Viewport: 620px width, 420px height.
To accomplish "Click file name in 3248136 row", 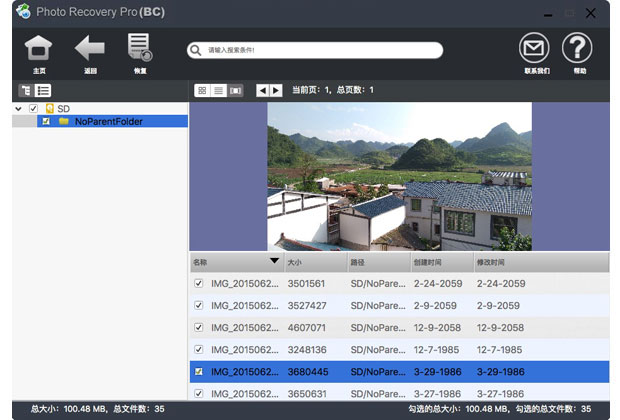I will 244,350.
